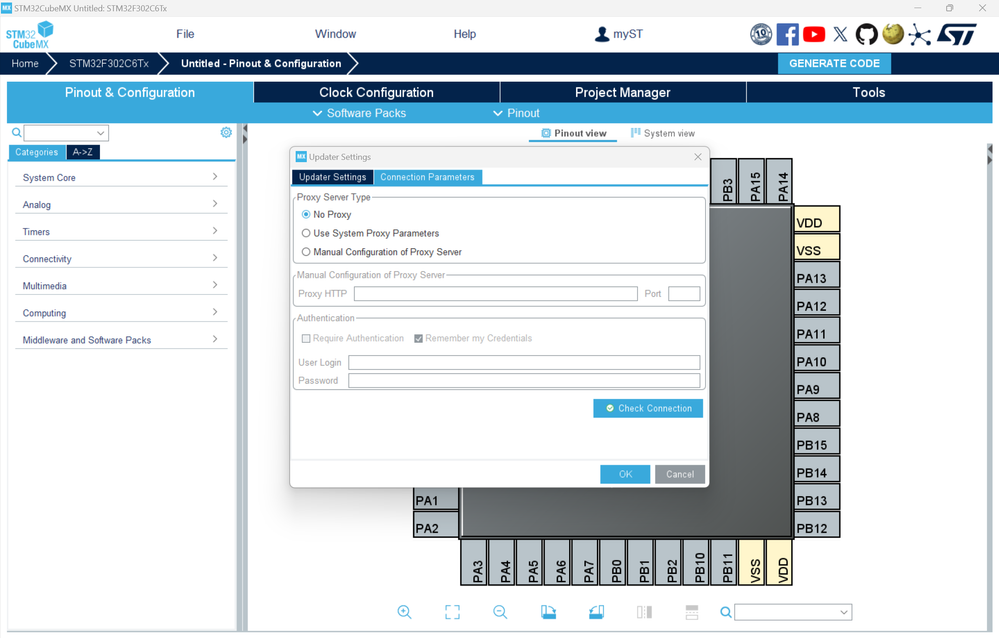Image resolution: width=999 pixels, height=638 pixels.
Task: Click the STM32F302C6Tx breadcrumb
Action: coord(109,64)
